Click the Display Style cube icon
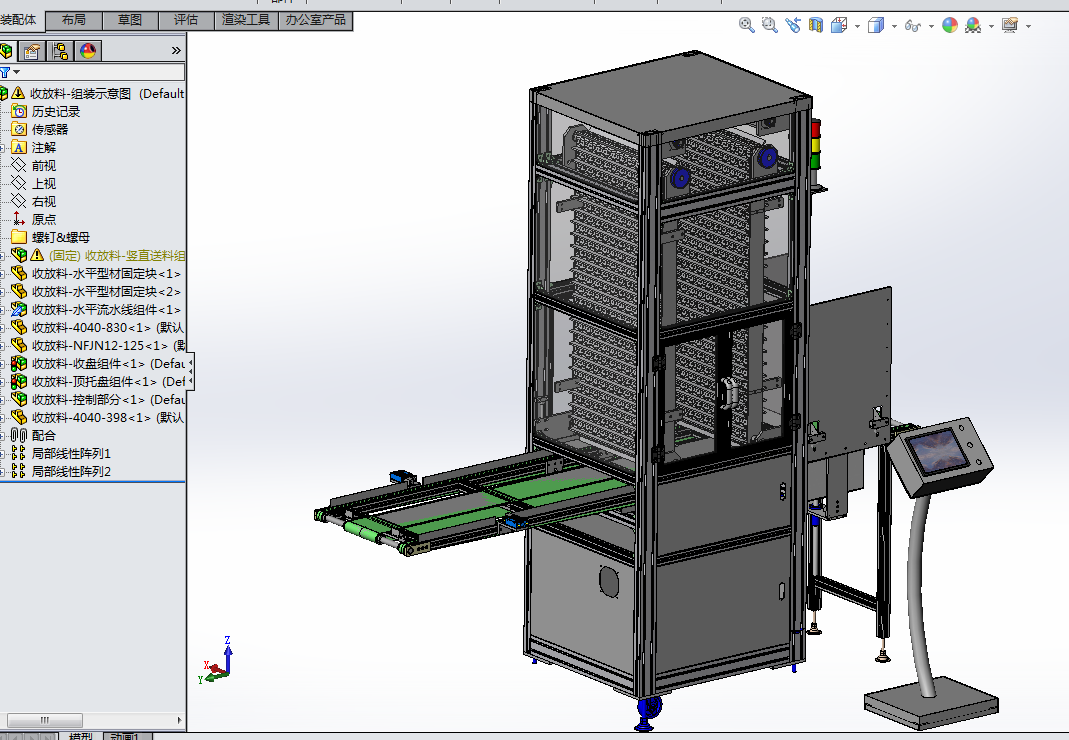 click(876, 25)
